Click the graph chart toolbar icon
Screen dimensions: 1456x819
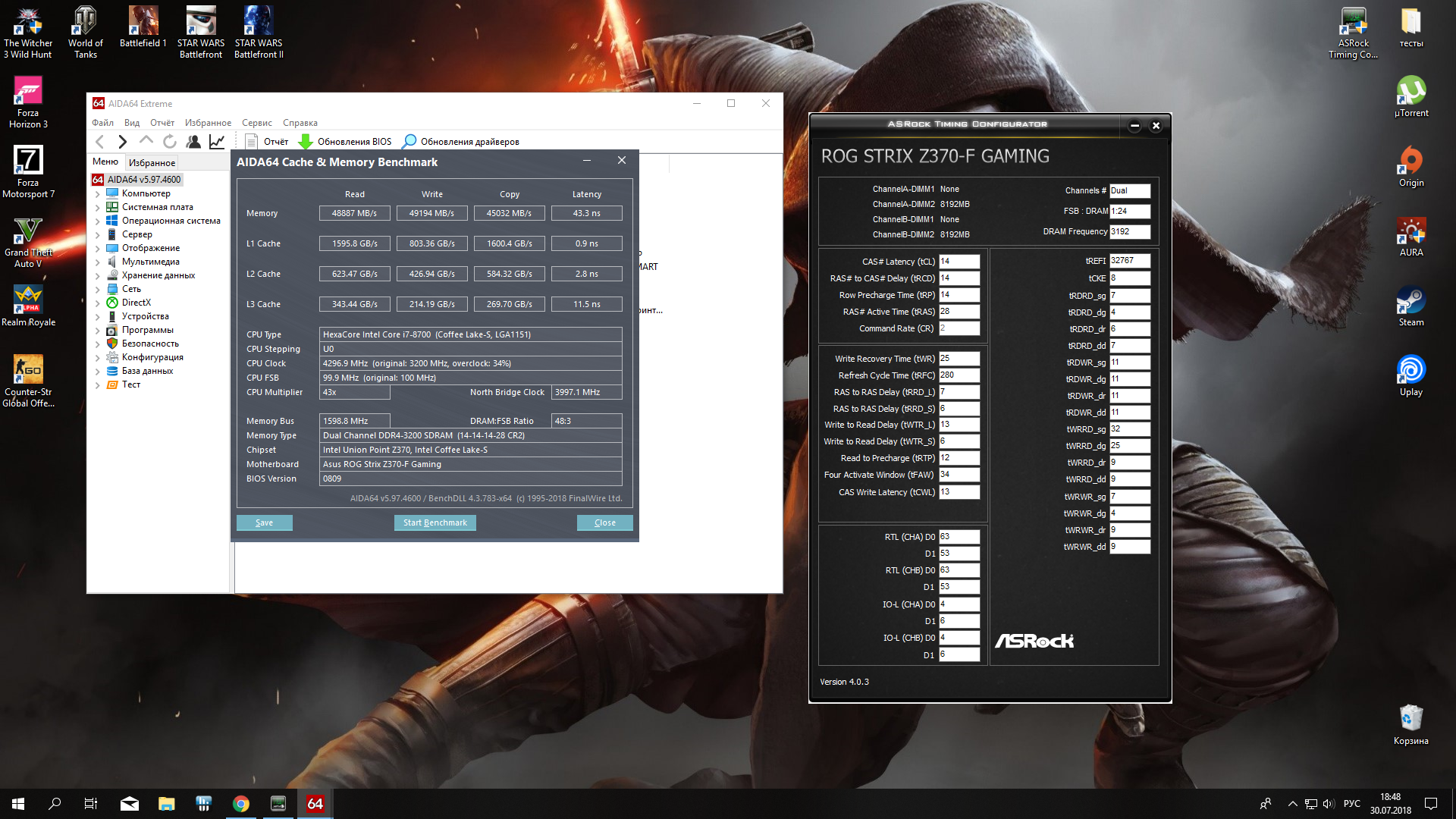tap(217, 142)
